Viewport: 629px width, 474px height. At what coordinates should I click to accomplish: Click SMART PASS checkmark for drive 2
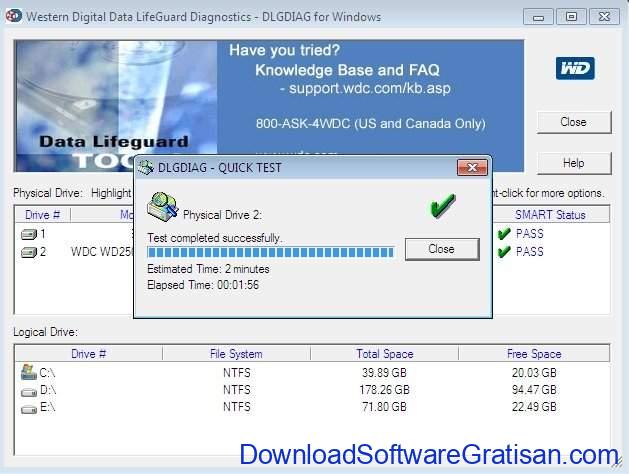coord(504,251)
